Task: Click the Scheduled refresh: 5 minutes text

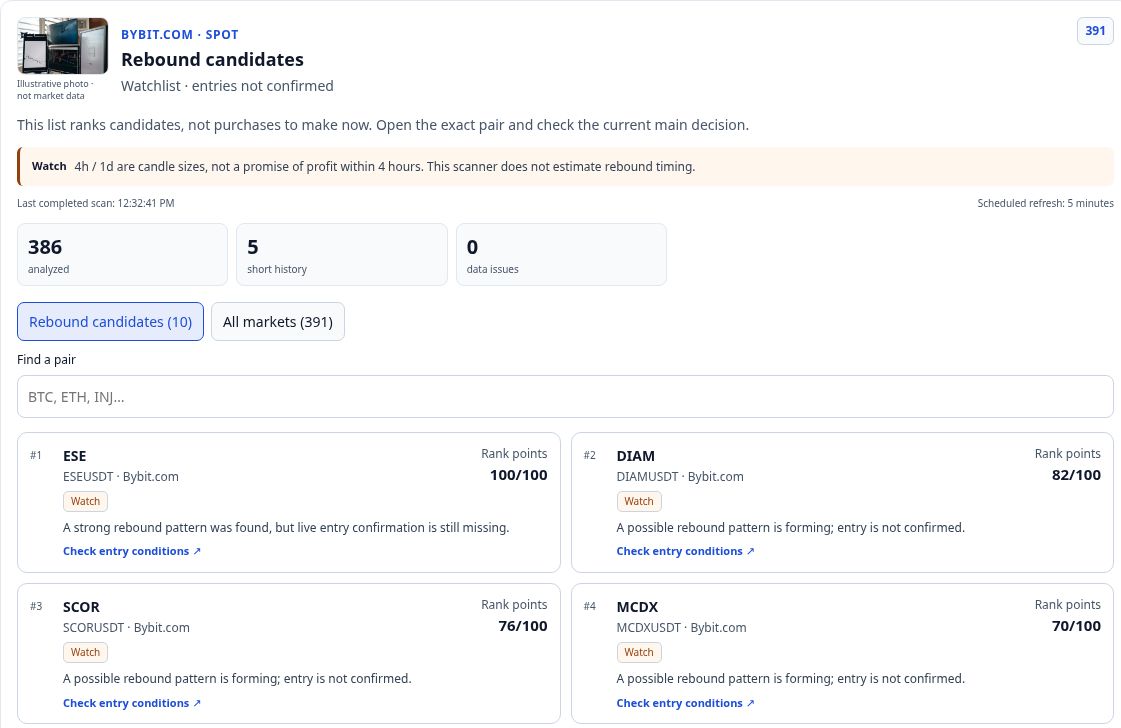Action: click(x=1045, y=203)
